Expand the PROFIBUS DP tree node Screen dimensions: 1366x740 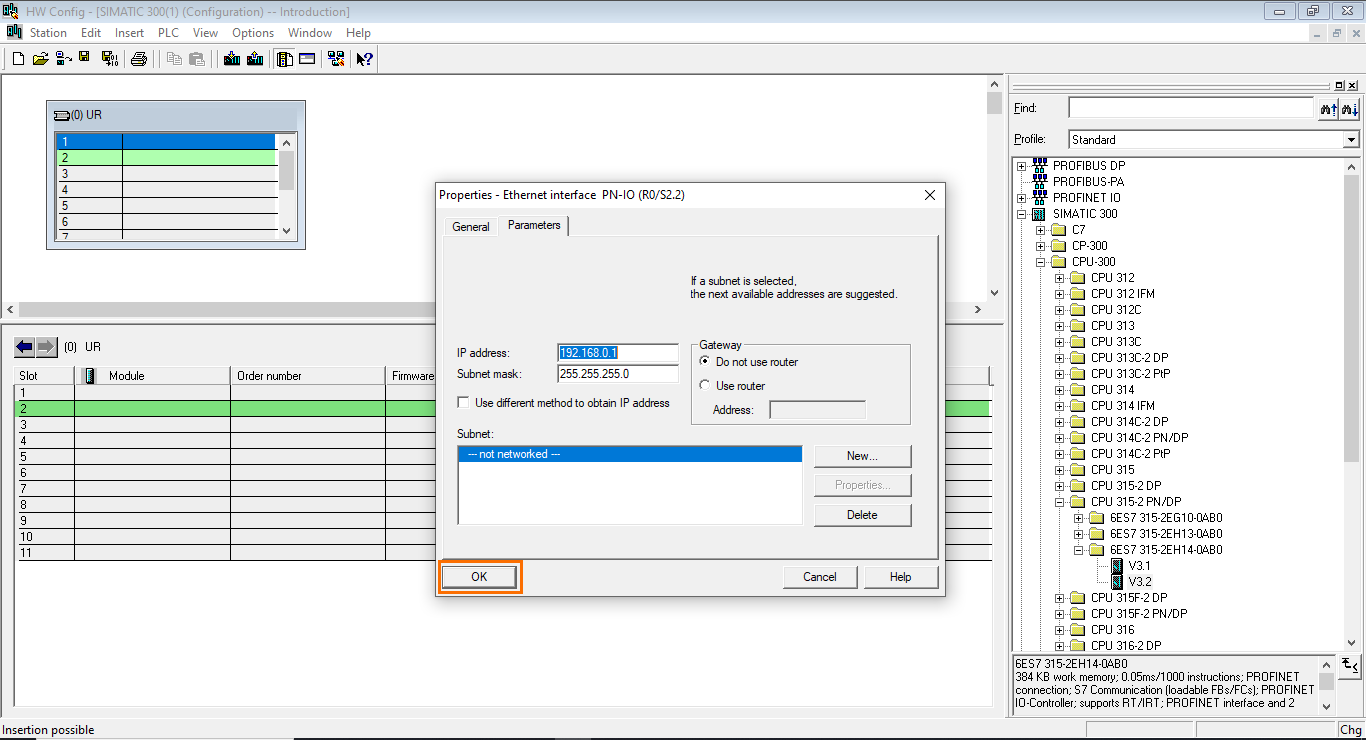[1022, 166]
